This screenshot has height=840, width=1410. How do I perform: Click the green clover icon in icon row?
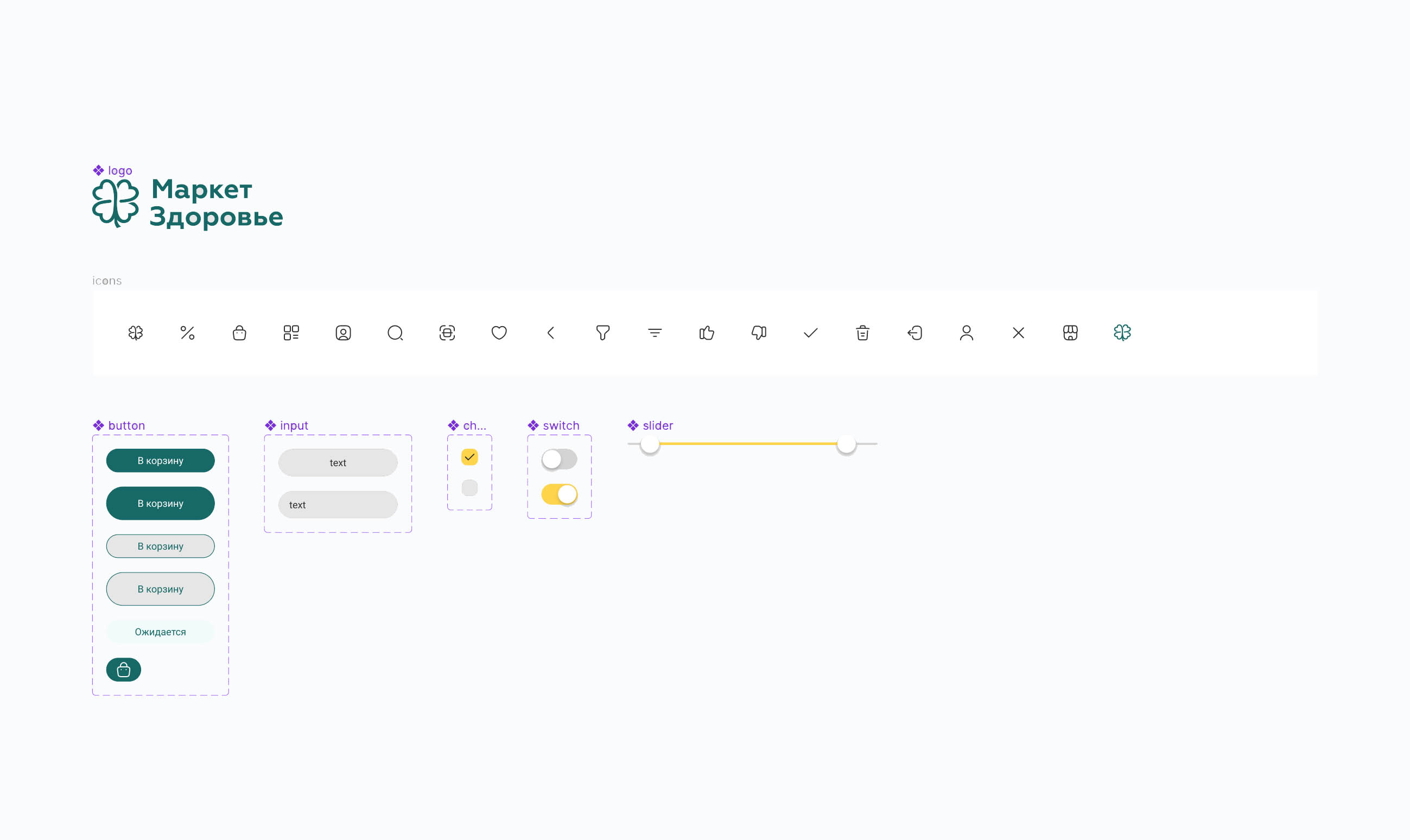[x=1122, y=332]
